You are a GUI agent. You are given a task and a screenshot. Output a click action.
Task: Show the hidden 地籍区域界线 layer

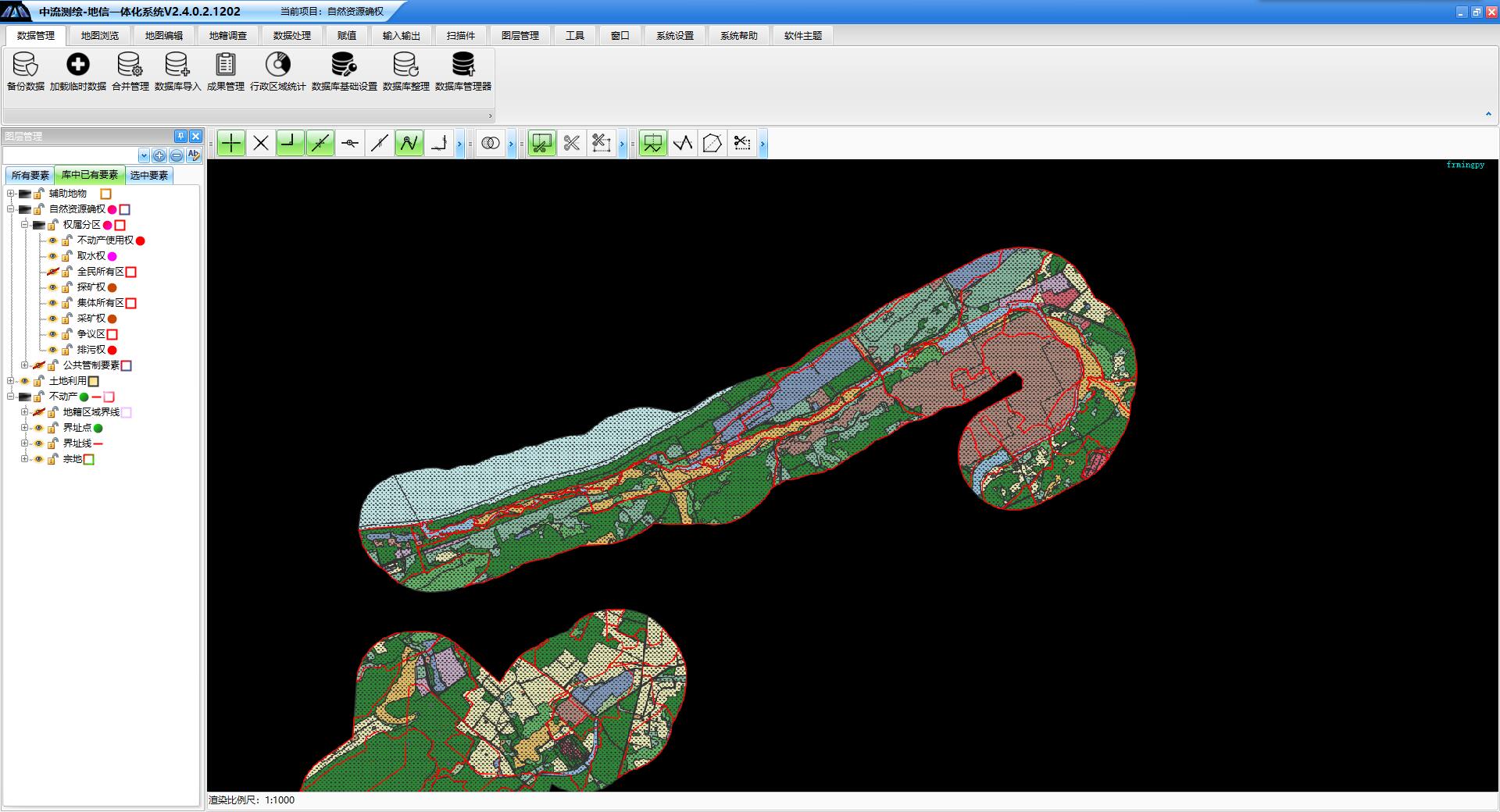tap(38, 412)
